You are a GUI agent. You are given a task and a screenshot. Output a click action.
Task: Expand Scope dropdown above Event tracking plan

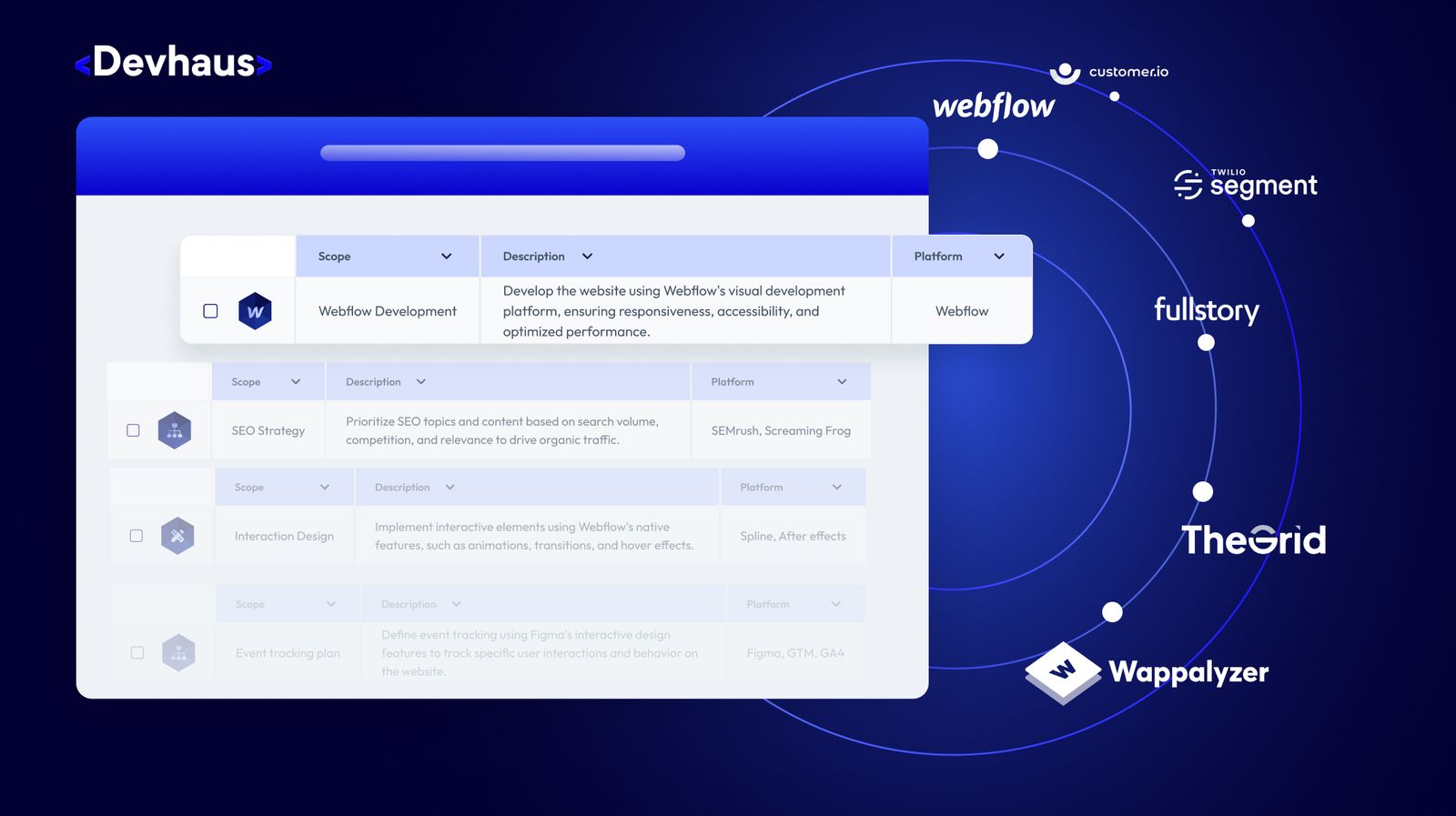(x=331, y=604)
